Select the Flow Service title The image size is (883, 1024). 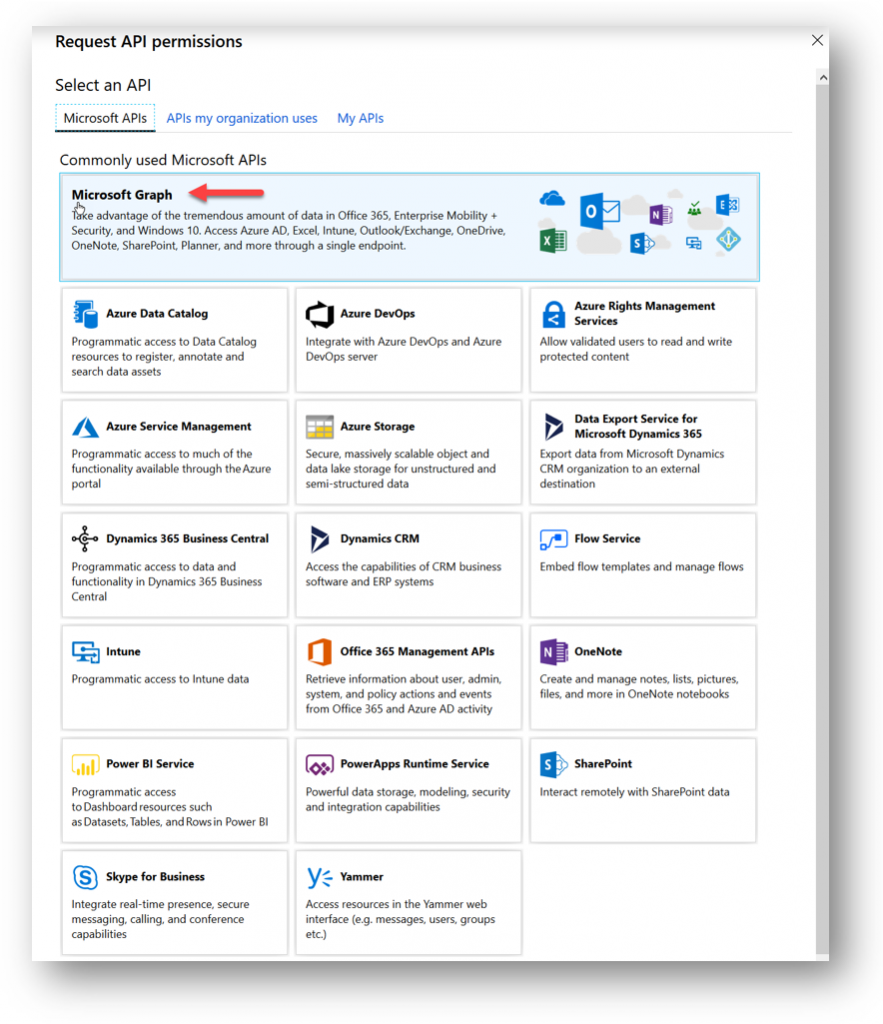(607, 539)
